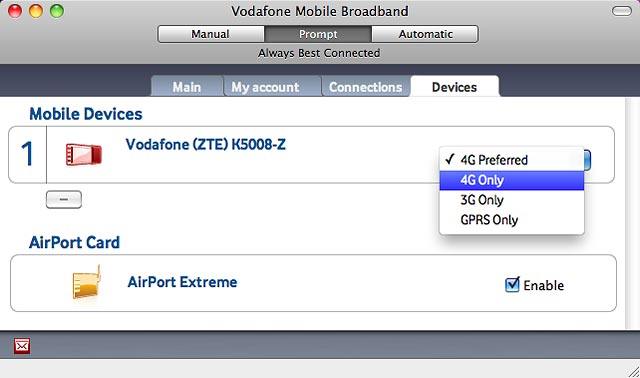Open the Connections tab
Image resolution: width=640 pixels, height=378 pixels.
tap(365, 87)
